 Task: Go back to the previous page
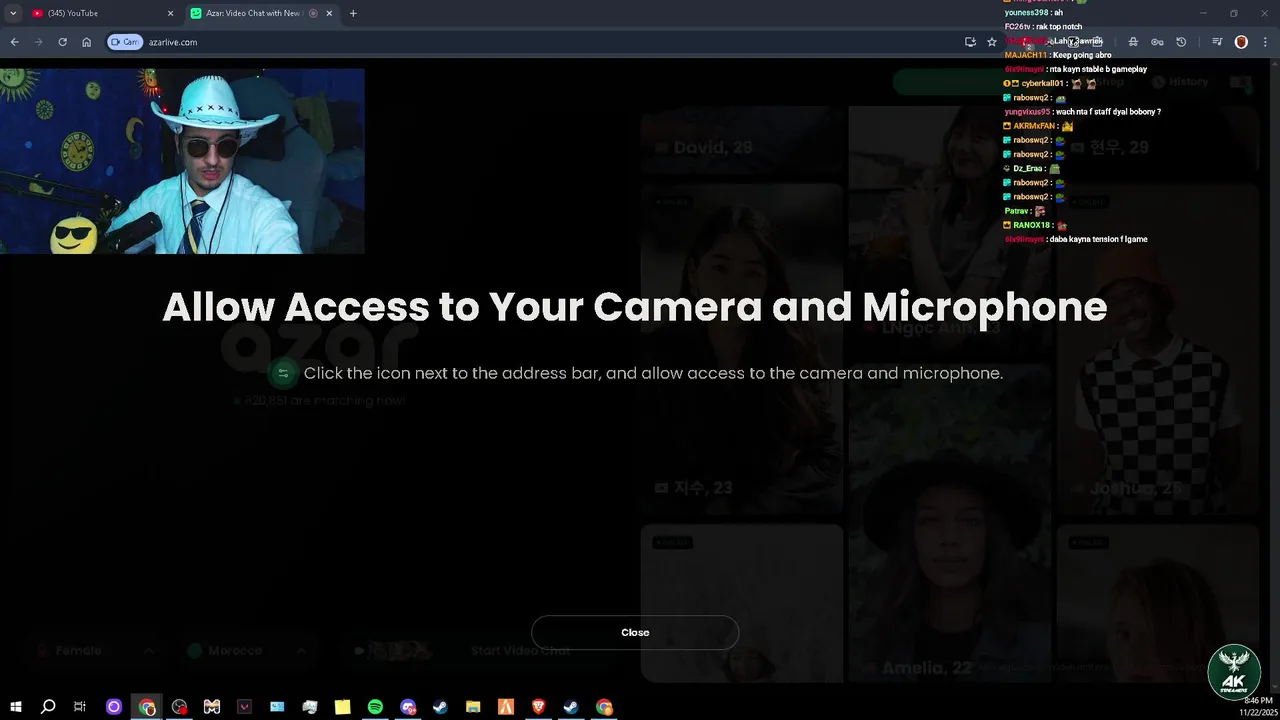point(14,42)
